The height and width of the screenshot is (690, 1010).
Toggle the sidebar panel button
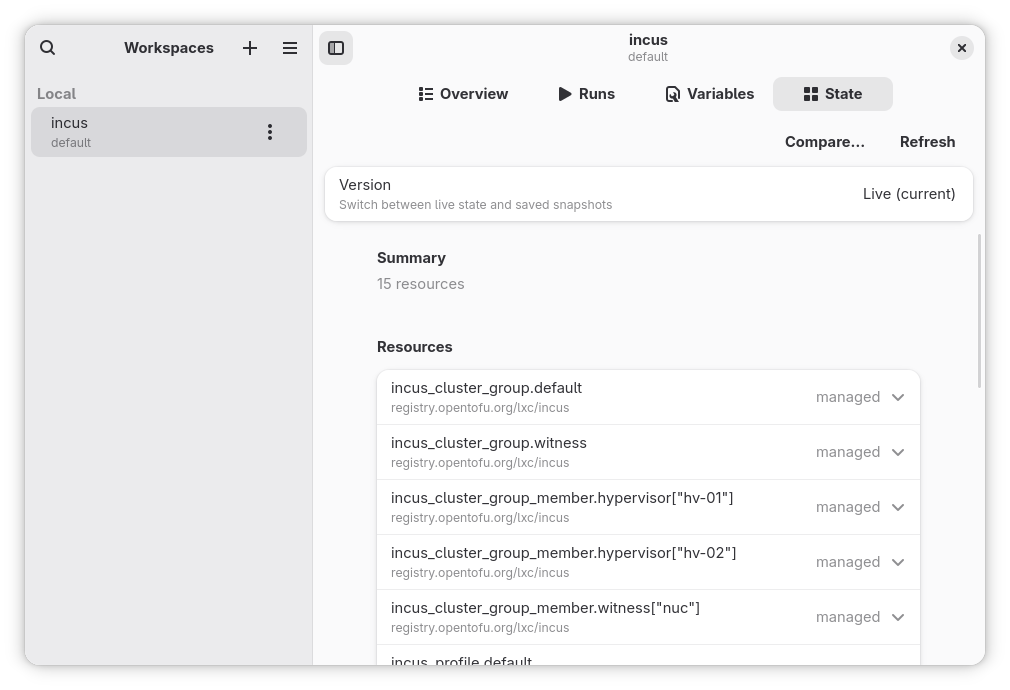pos(336,48)
